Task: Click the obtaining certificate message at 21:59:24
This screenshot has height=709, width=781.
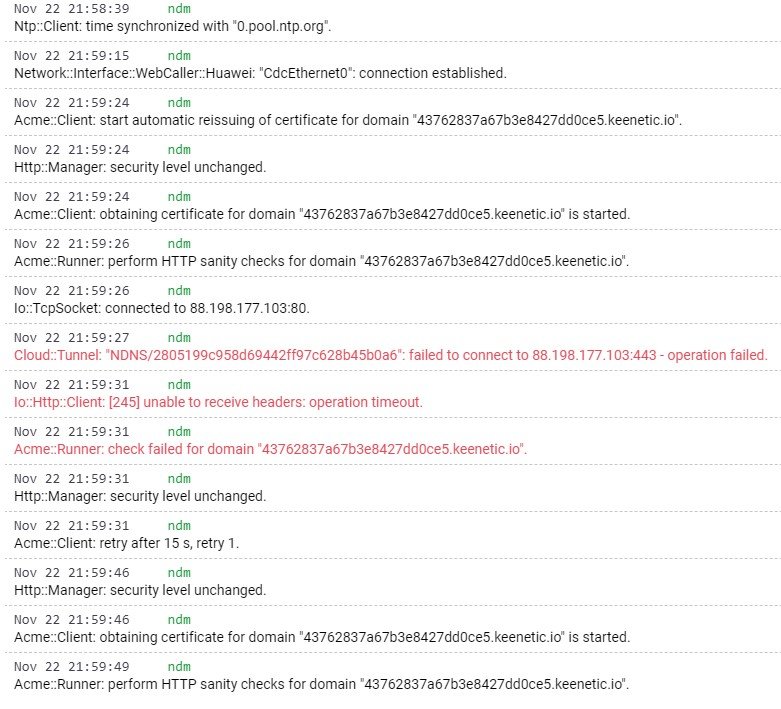Action: 322,214
